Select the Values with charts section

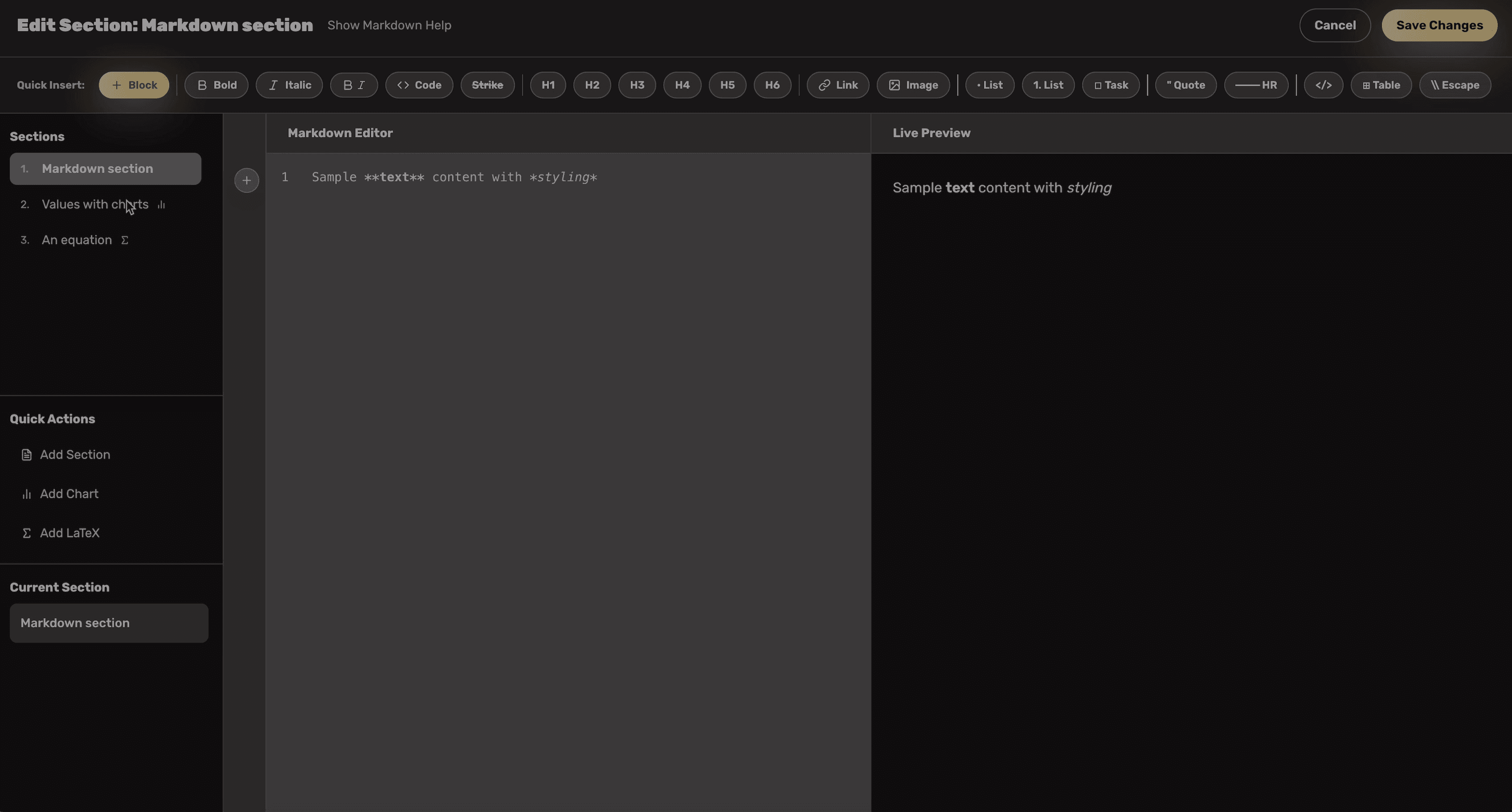pyautogui.click(x=95, y=204)
